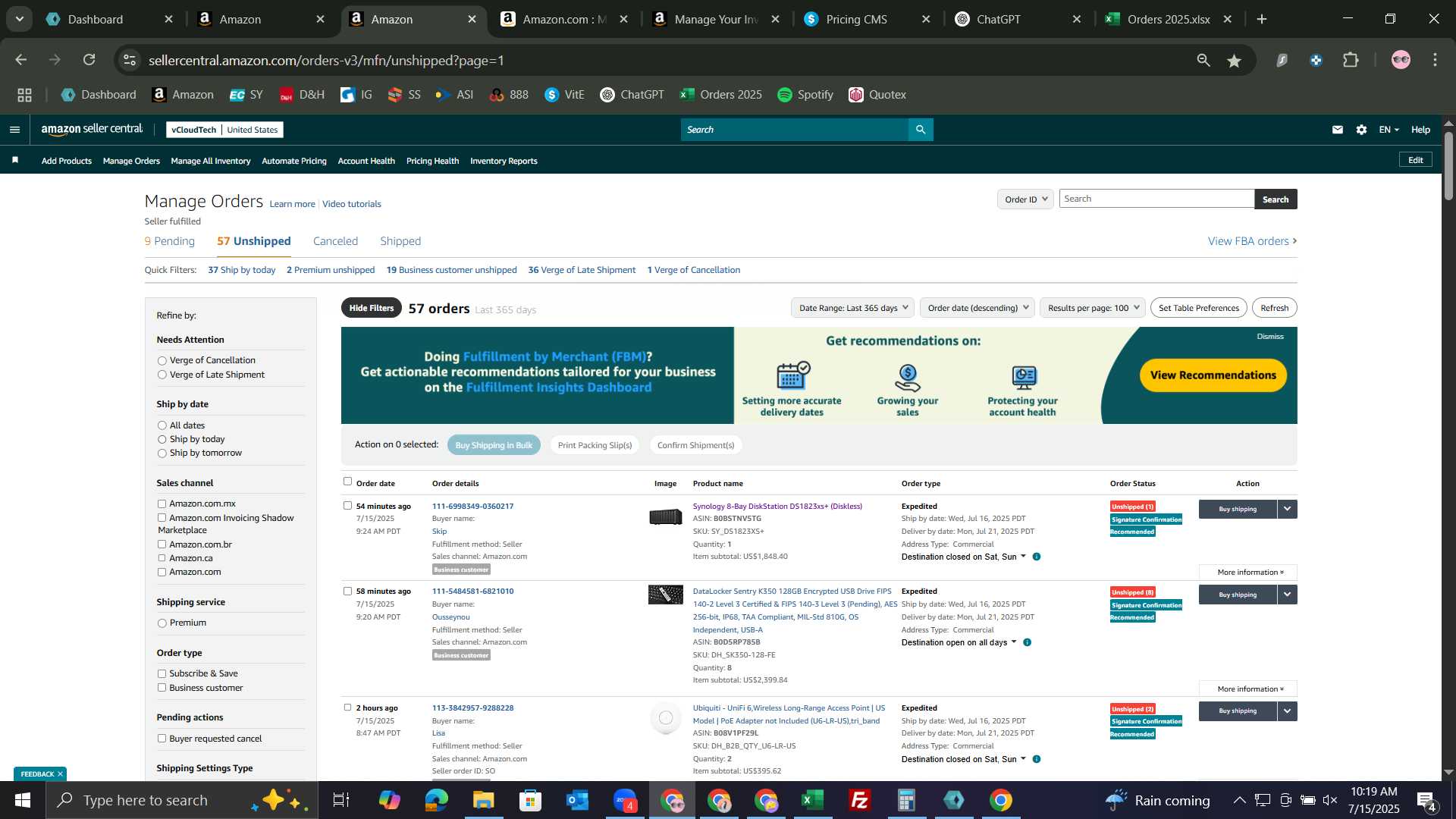Open the bookmarks apps grid icon

pyautogui.click(x=25, y=95)
